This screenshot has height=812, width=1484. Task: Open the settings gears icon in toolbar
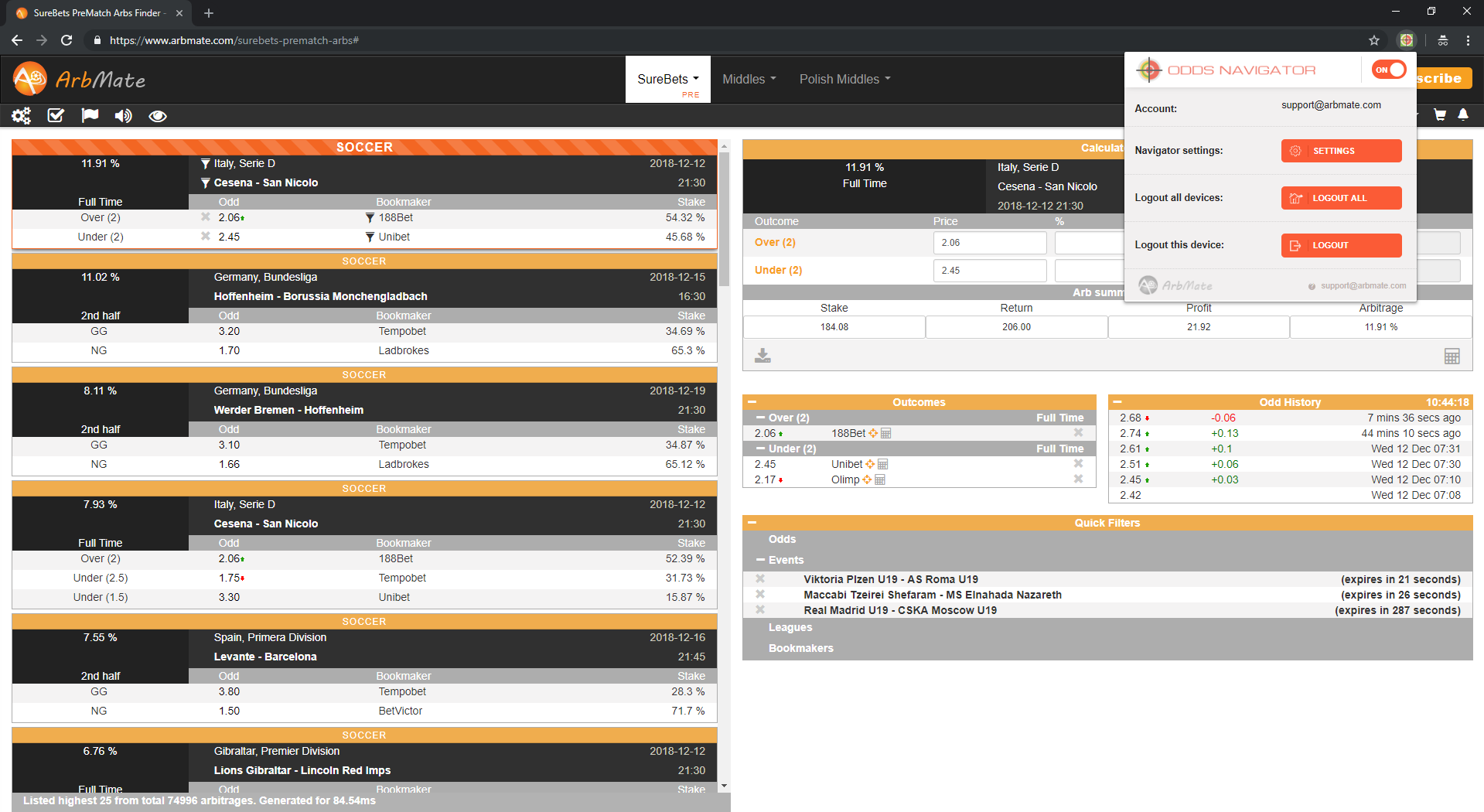coord(21,116)
